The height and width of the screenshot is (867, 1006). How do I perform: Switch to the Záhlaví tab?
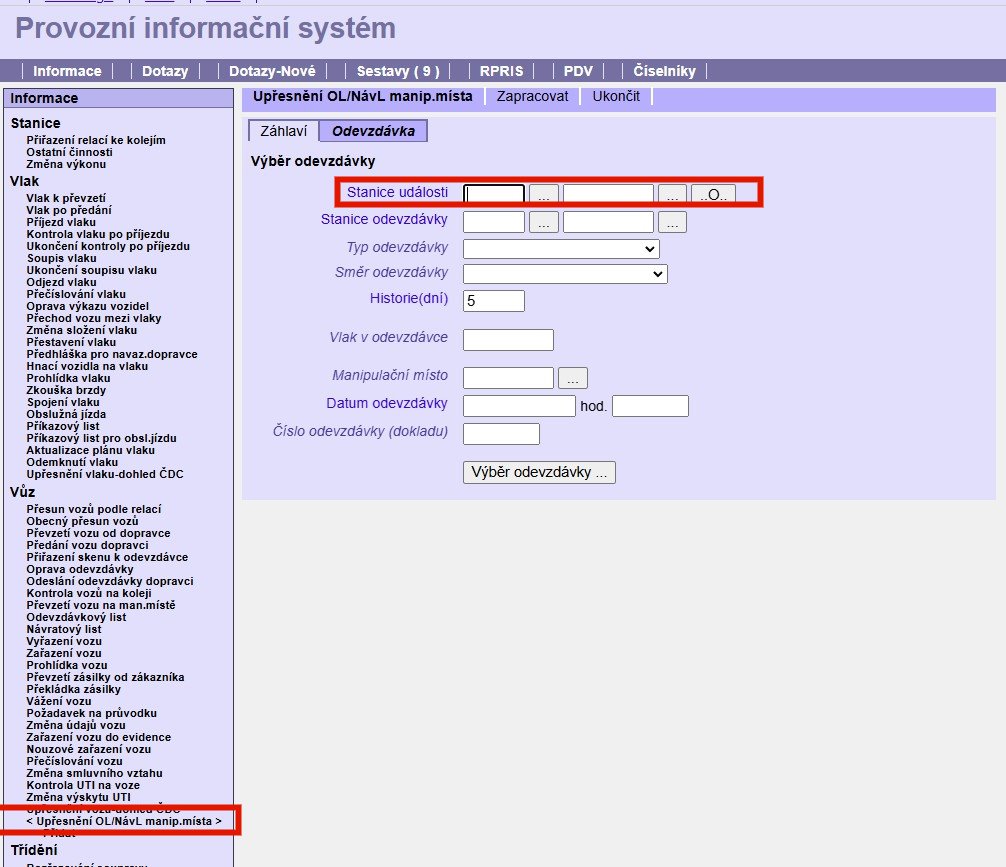coord(282,131)
